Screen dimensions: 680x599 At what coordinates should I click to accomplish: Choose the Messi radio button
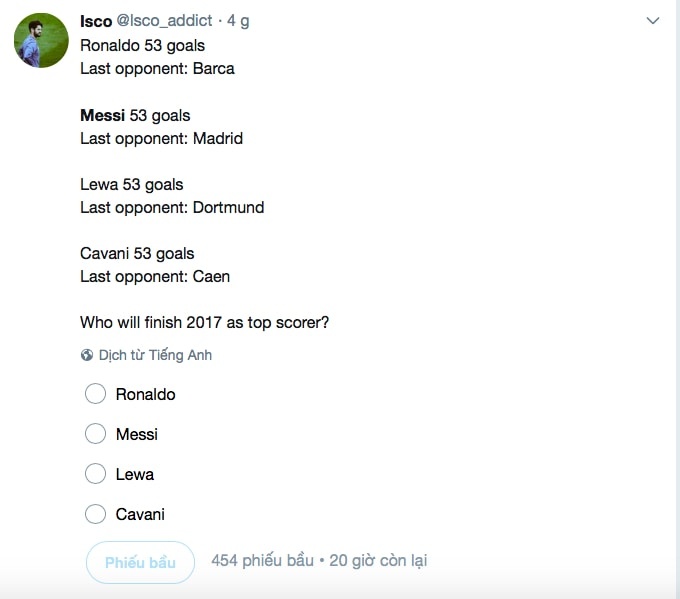(96, 434)
